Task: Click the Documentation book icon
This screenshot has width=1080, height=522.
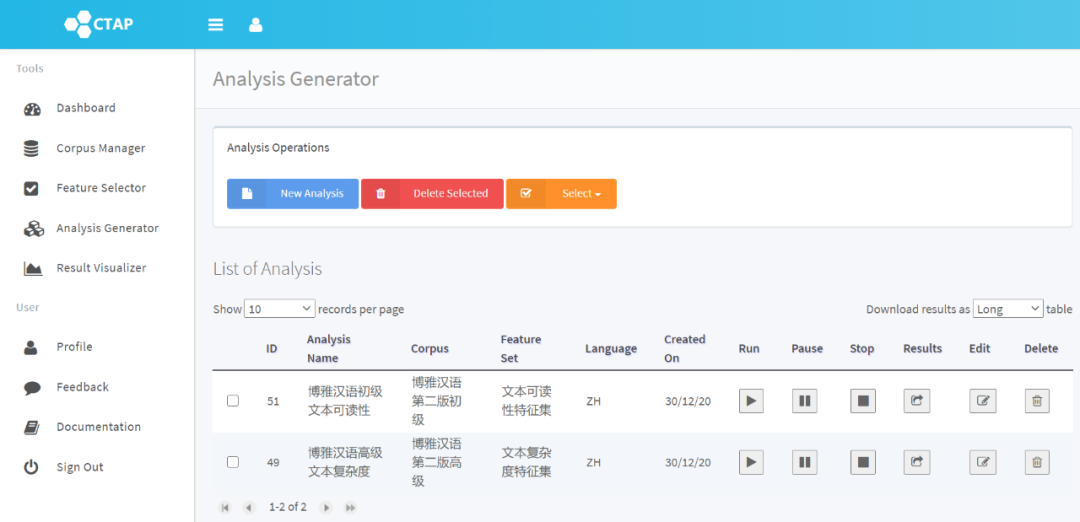Action: click(x=32, y=428)
